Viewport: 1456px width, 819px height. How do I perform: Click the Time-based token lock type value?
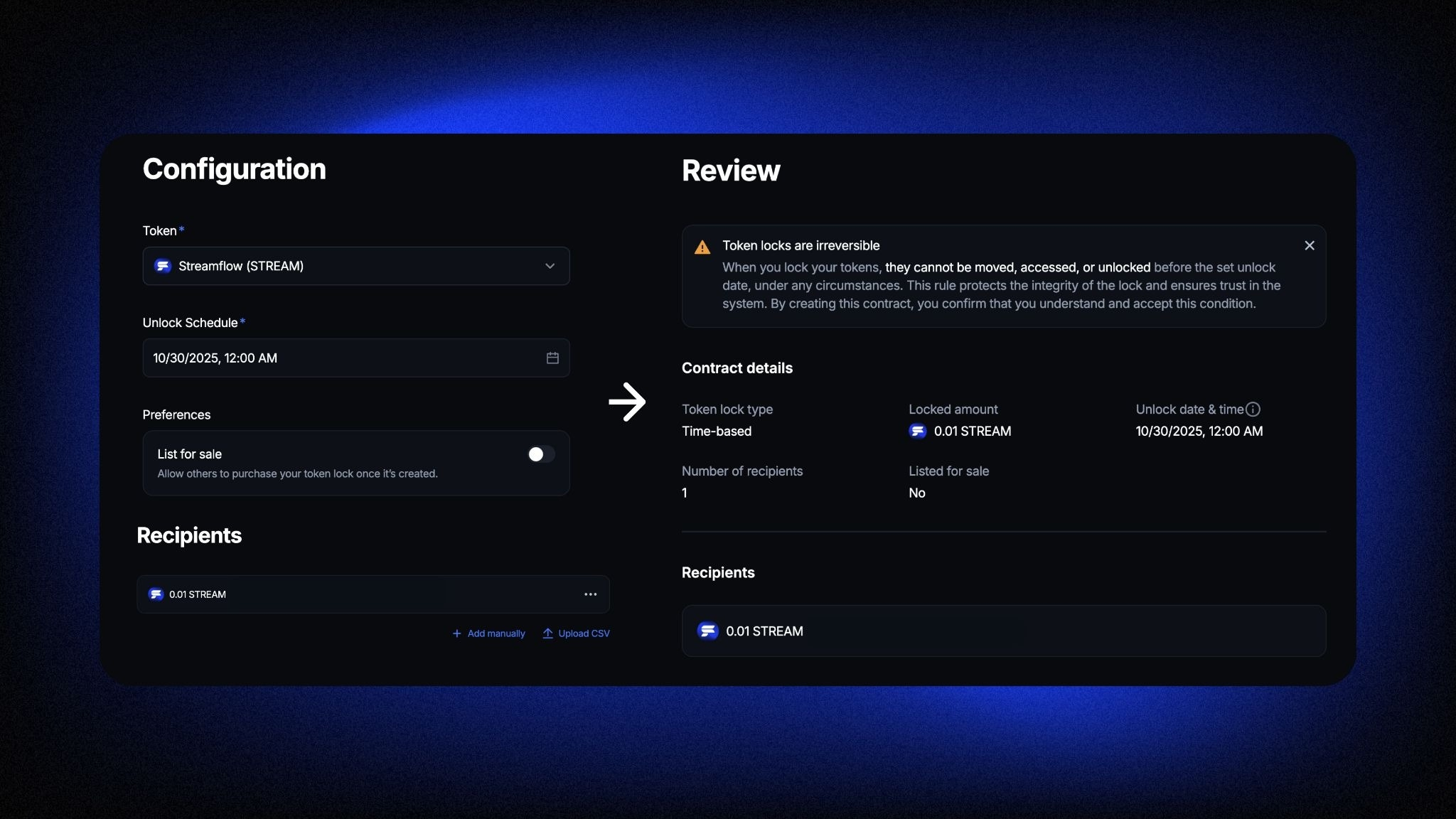click(x=717, y=432)
